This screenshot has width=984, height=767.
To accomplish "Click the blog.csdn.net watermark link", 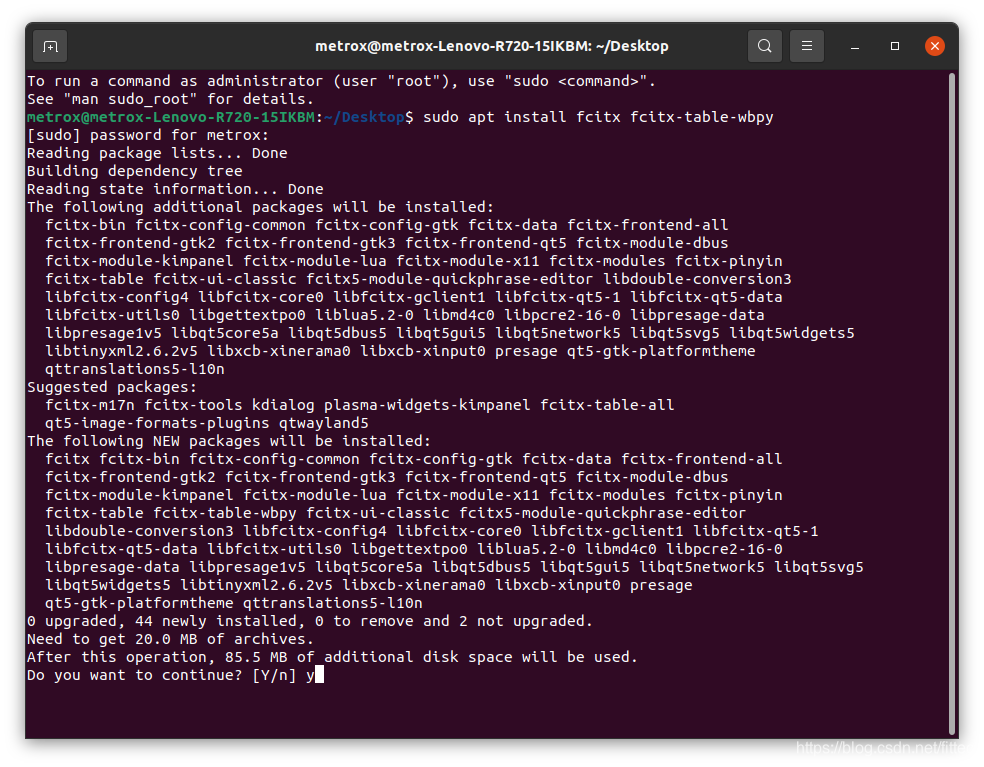I will [886, 748].
